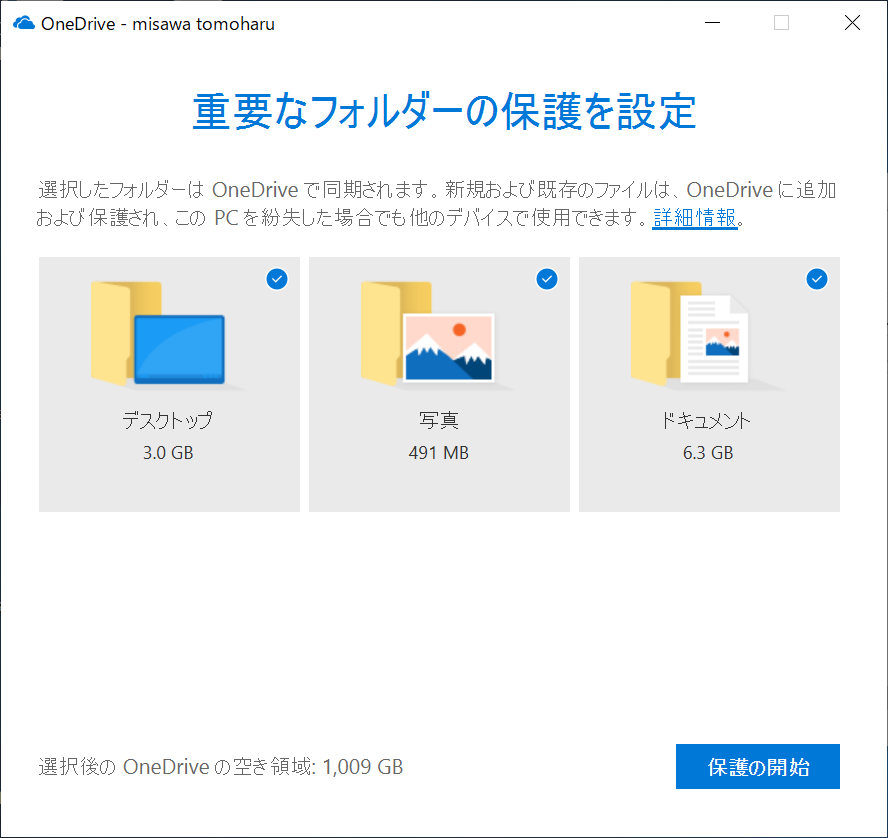Uncheck the 写真 folder checkmark
The width and height of the screenshot is (888, 838).
(x=547, y=279)
